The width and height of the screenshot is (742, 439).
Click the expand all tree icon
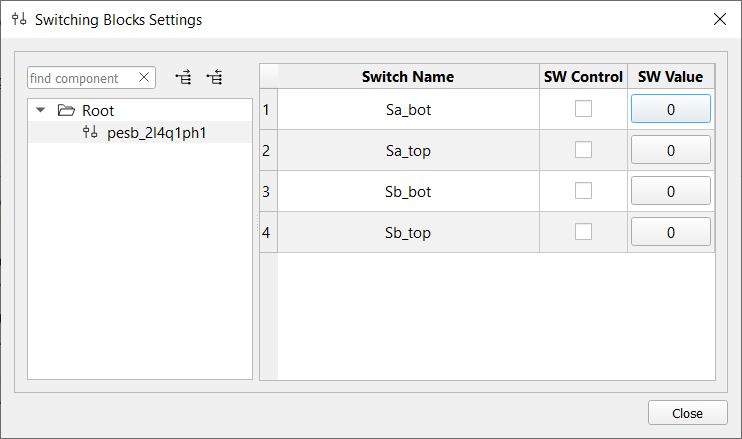pos(183,78)
